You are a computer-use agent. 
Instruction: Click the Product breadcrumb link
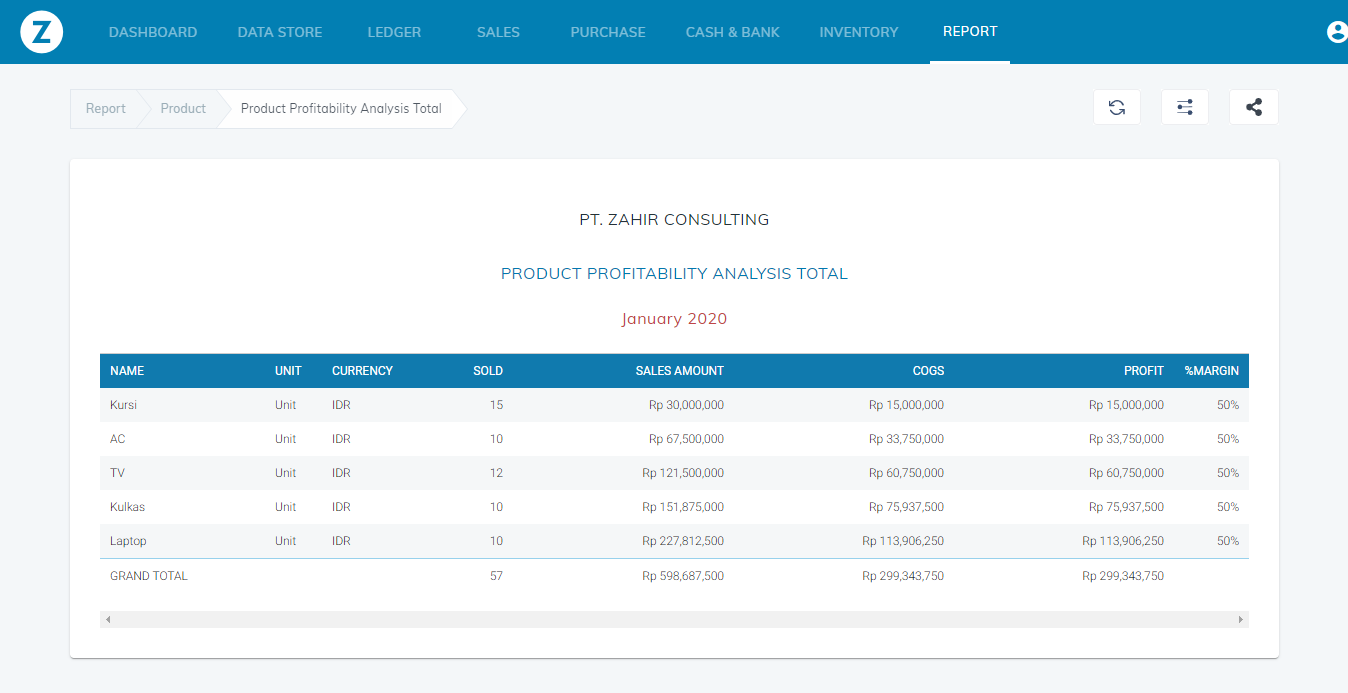point(183,109)
